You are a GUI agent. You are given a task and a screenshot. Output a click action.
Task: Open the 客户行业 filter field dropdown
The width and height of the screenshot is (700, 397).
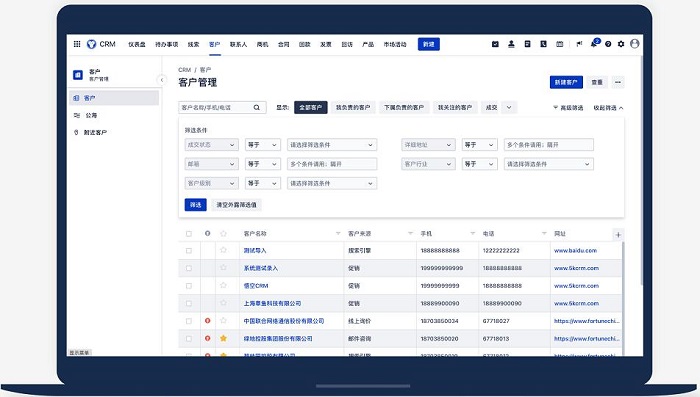coord(428,164)
